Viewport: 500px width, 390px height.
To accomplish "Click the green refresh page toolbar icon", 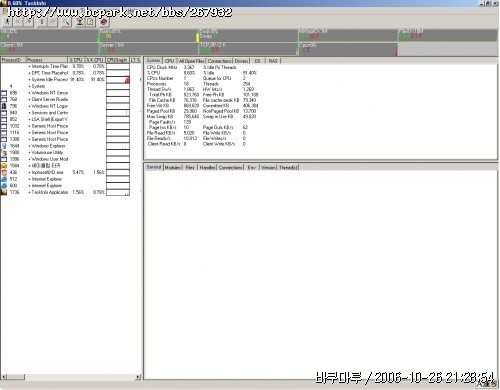I will 90,22.
